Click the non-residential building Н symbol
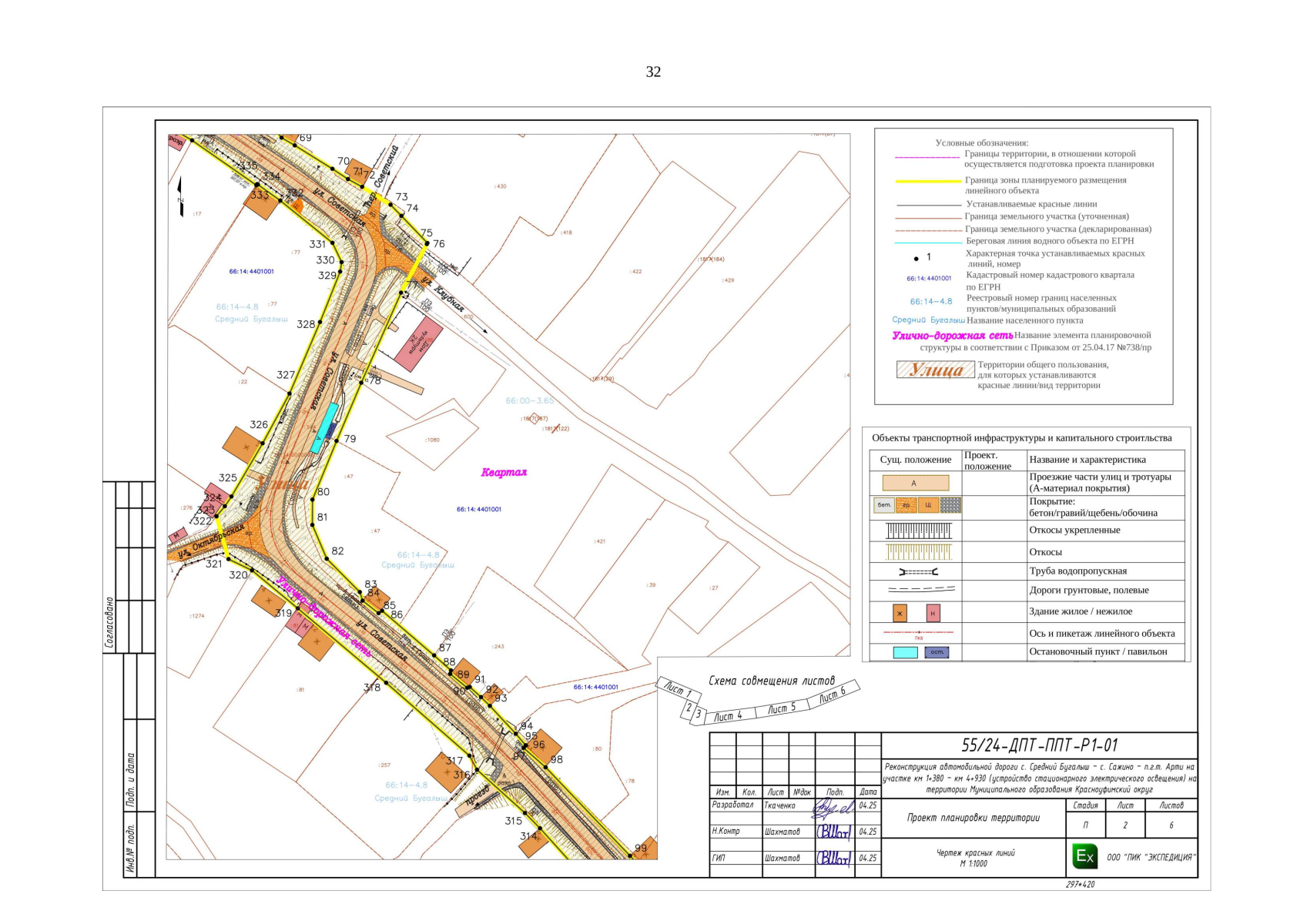 pyautogui.click(x=933, y=613)
